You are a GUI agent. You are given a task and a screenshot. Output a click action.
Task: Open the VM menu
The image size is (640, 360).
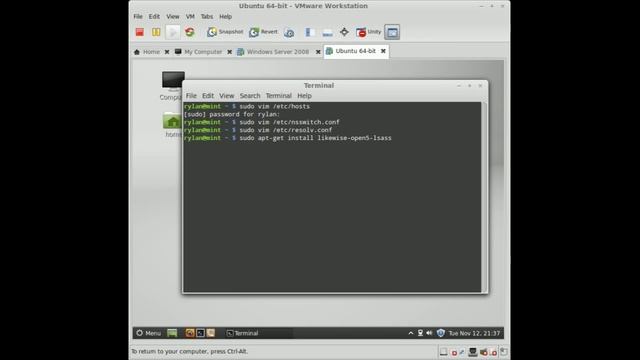coord(190,17)
